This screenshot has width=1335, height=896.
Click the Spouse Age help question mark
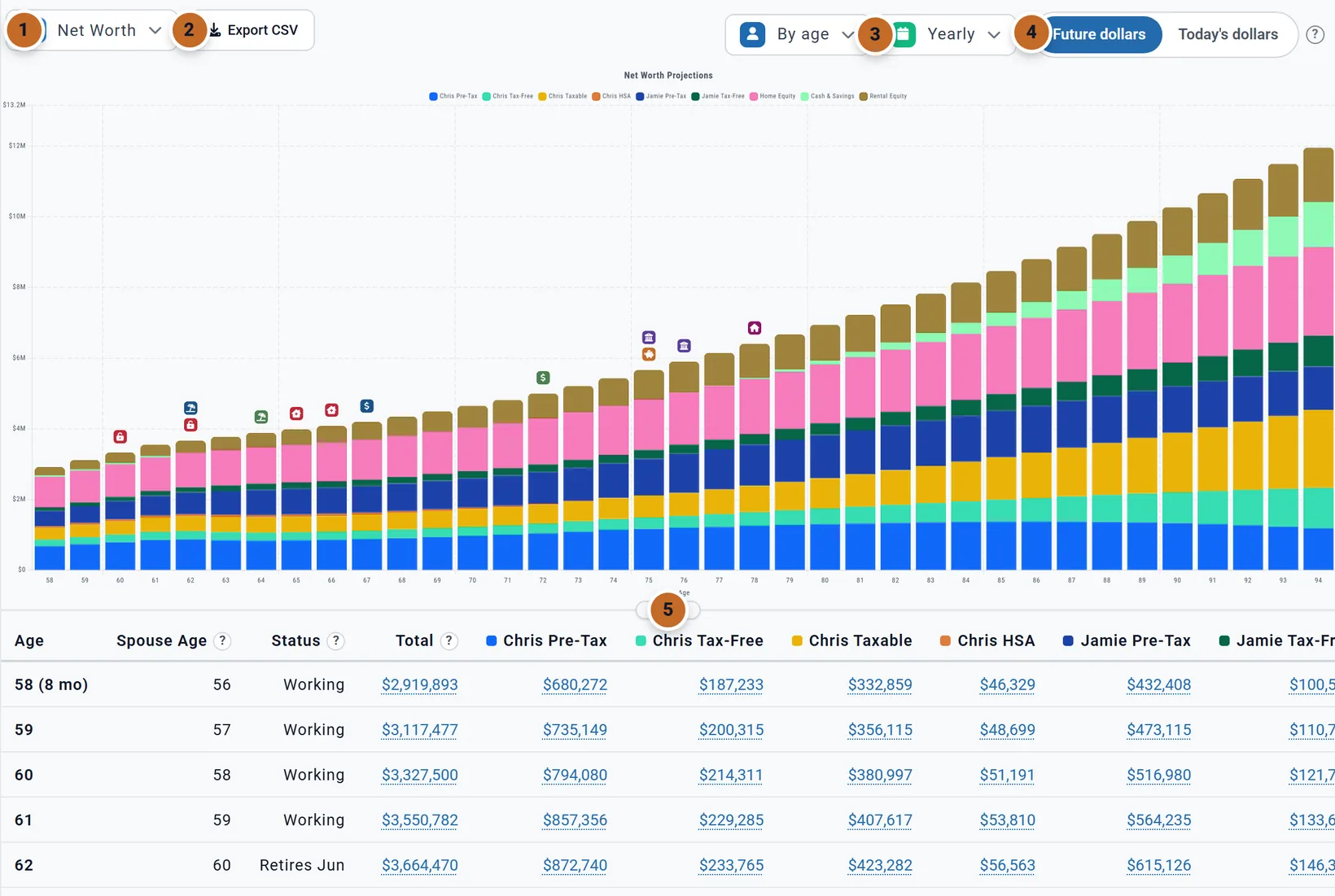click(x=222, y=640)
